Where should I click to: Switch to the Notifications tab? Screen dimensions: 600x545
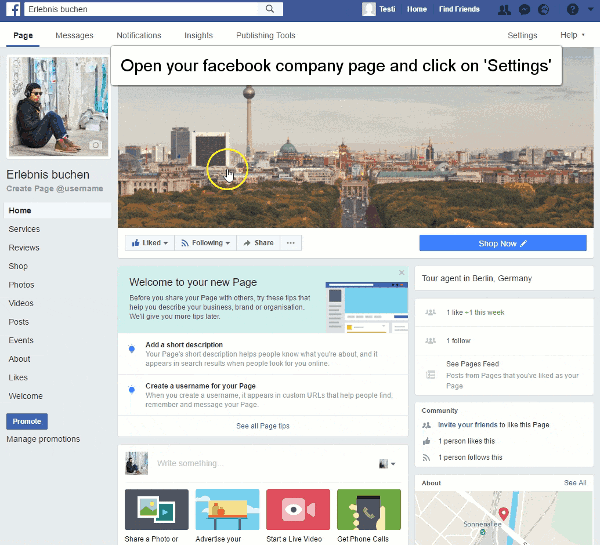[139, 35]
